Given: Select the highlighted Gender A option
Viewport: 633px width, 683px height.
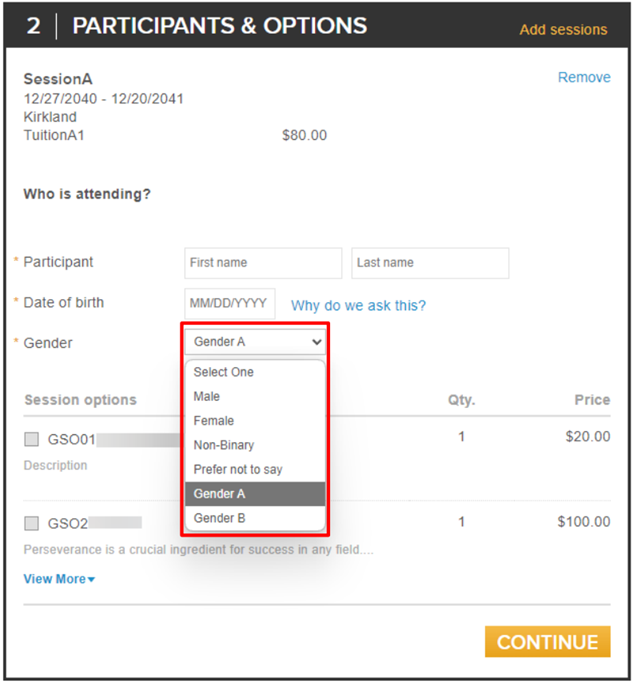Looking at the screenshot, I should [255, 494].
